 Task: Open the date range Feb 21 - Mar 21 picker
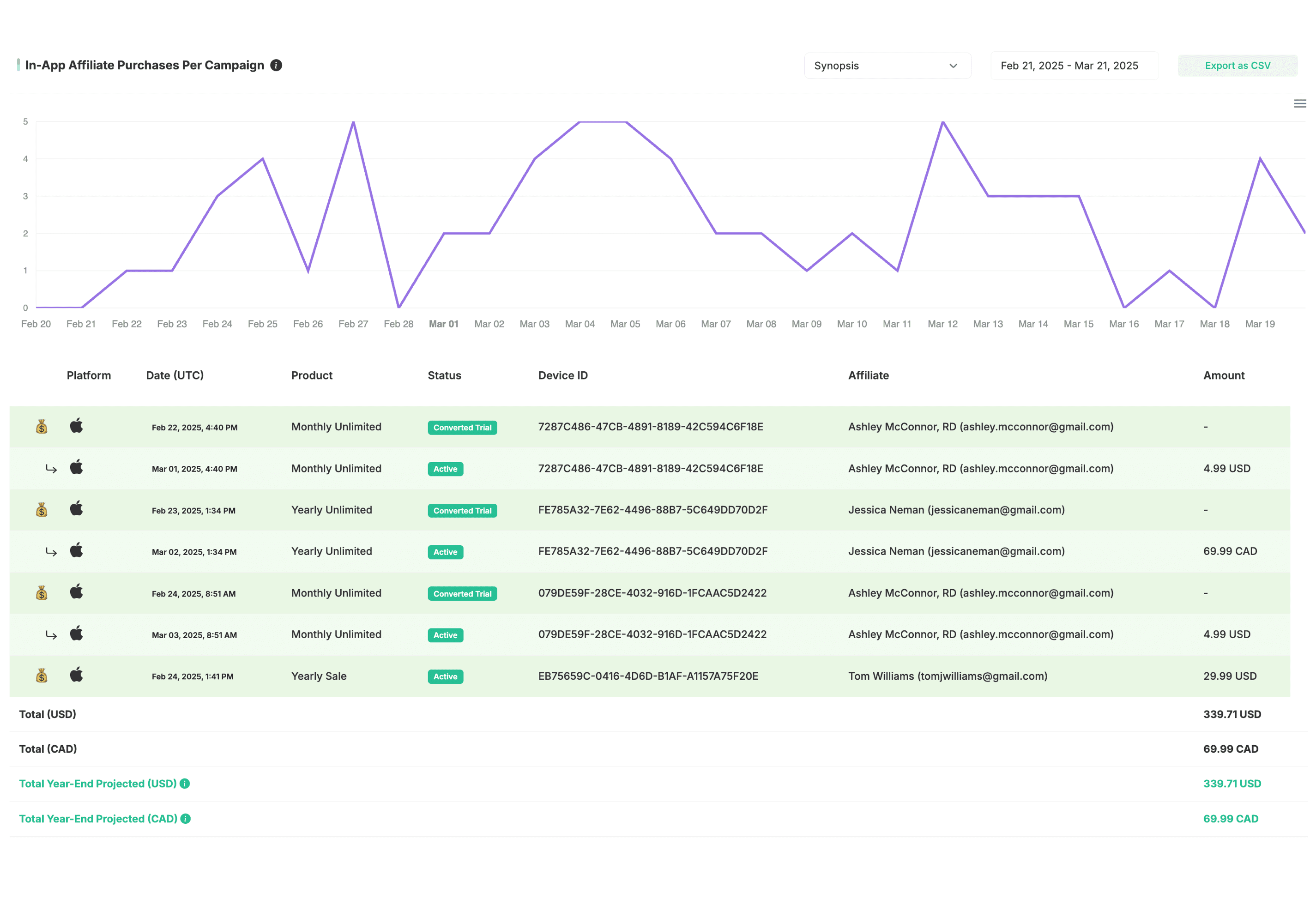[1074, 66]
